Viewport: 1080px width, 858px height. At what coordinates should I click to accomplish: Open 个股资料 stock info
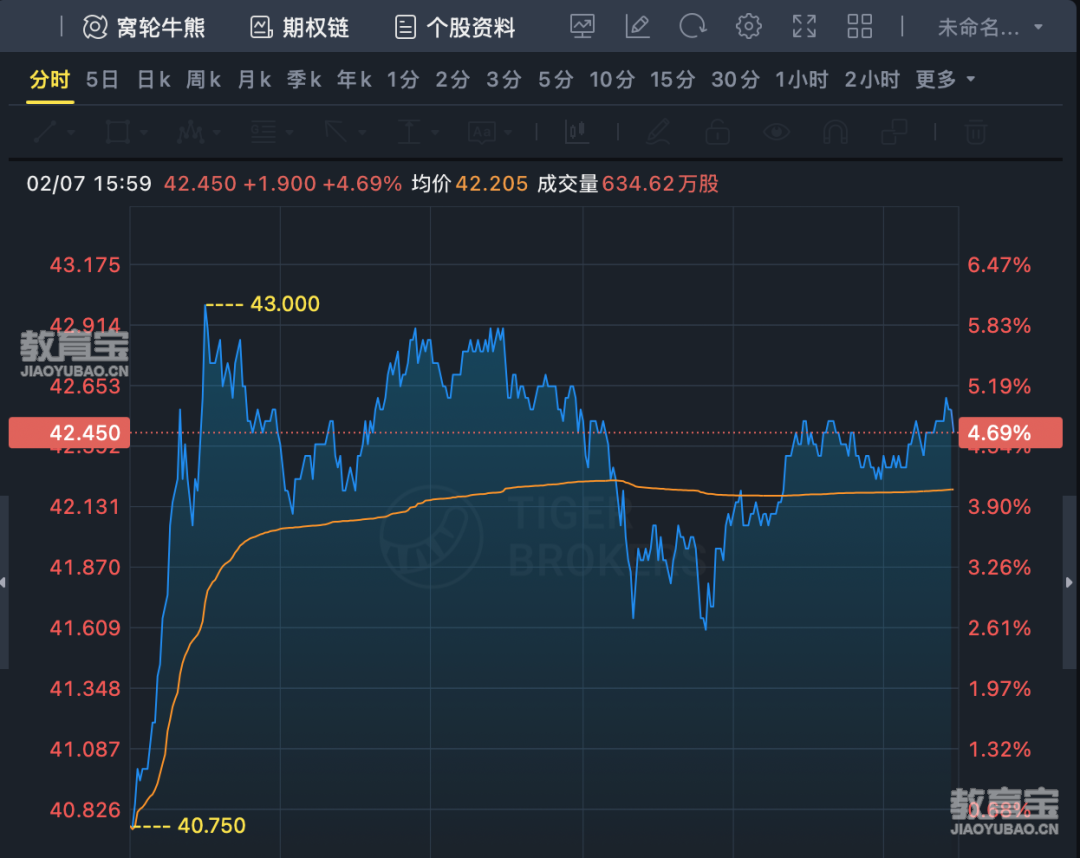455,28
